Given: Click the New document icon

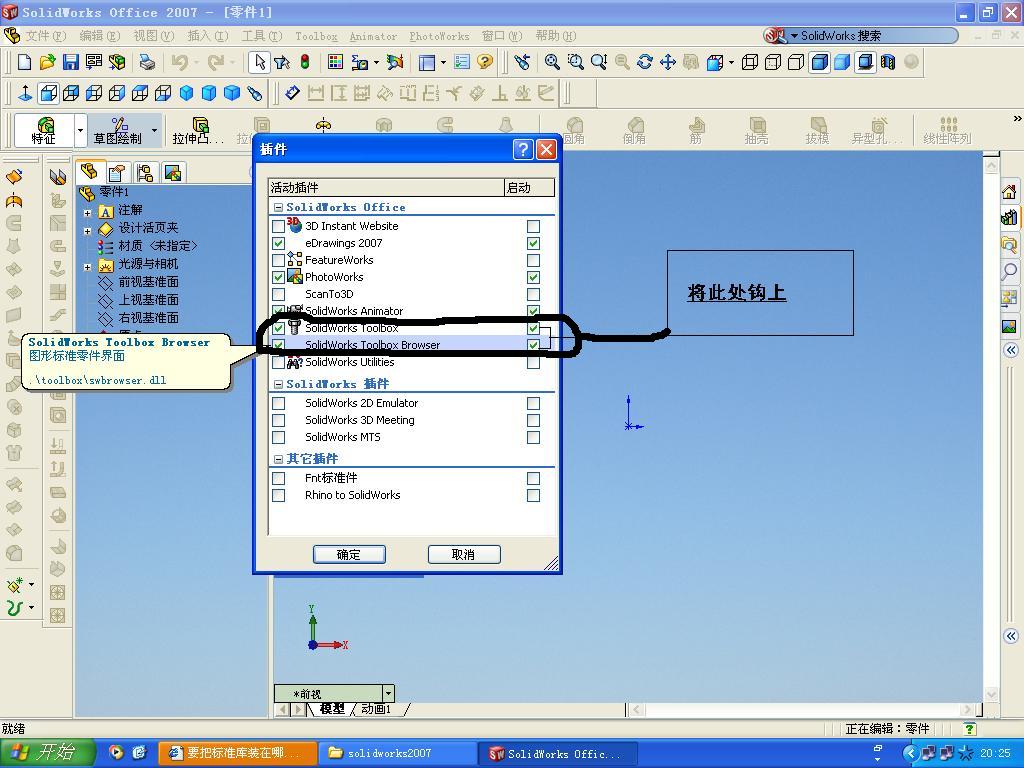Looking at the screenshot, I should [x=24, y=62].
